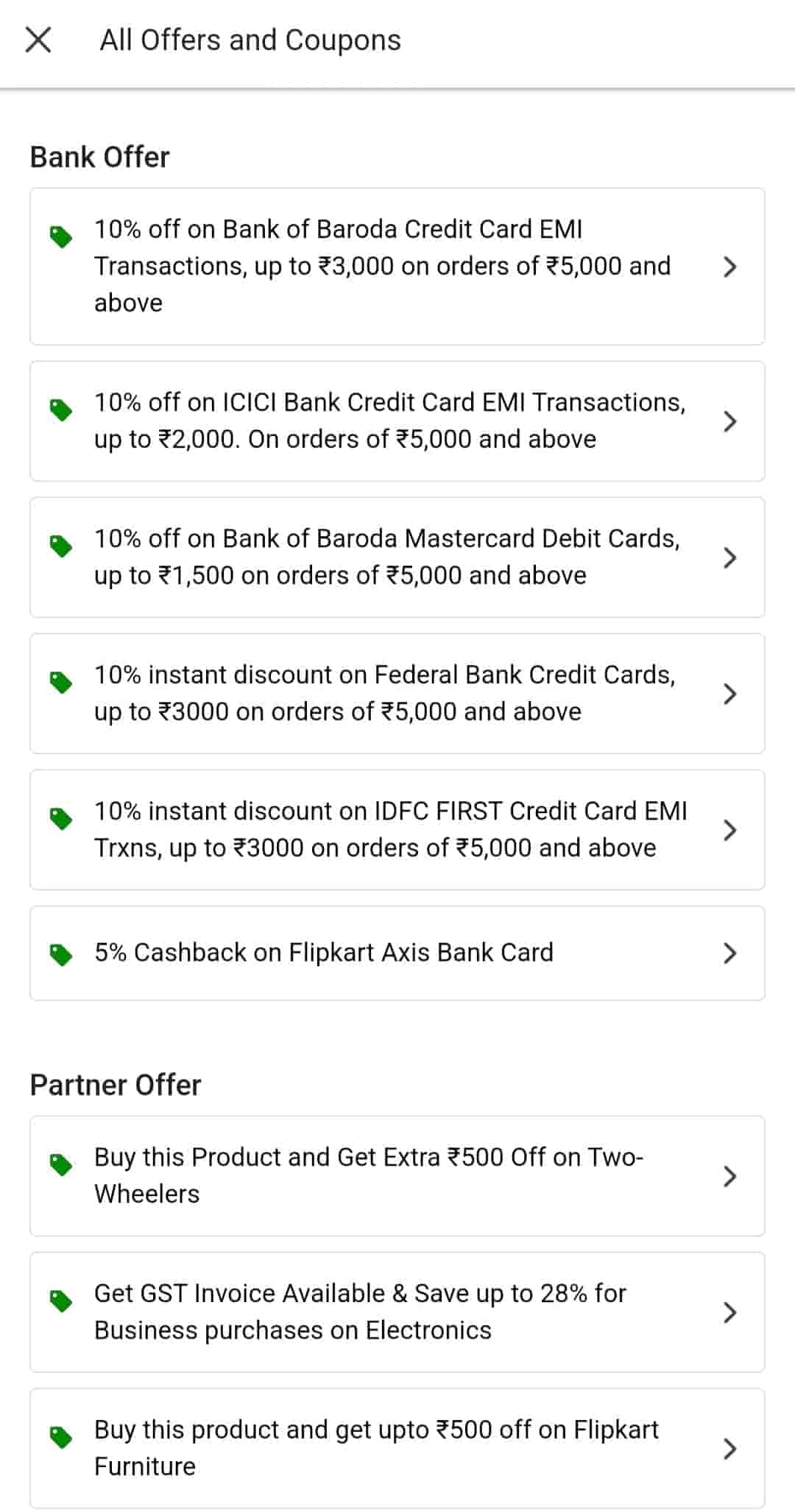
Task: Click green tag icon beside ICICI Bank offer
Action: point(60,409)
